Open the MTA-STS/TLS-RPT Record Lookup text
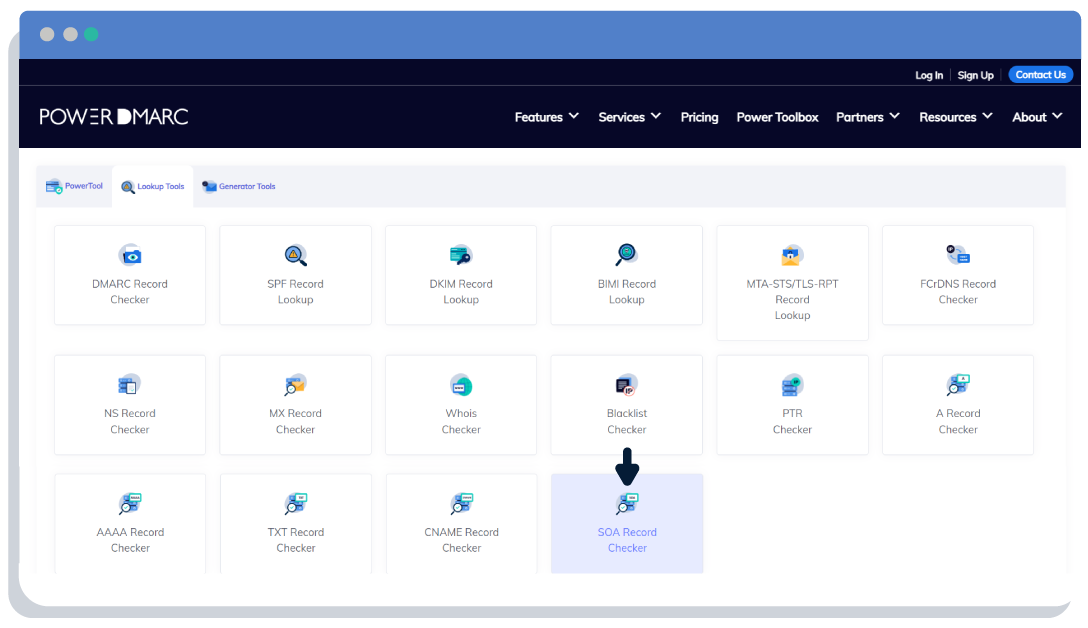The width and height of the screenshot is (1088, 628). 792,299
